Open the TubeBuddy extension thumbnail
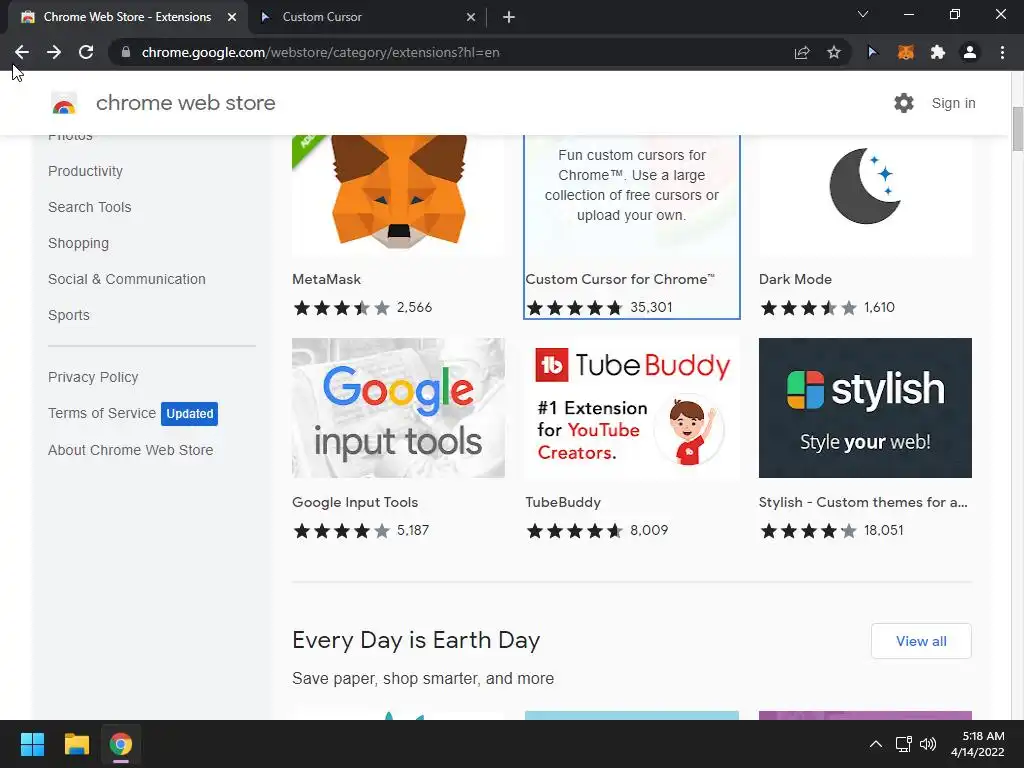The height and width of the screenshot is (768, 1024). tap(632, 408)
